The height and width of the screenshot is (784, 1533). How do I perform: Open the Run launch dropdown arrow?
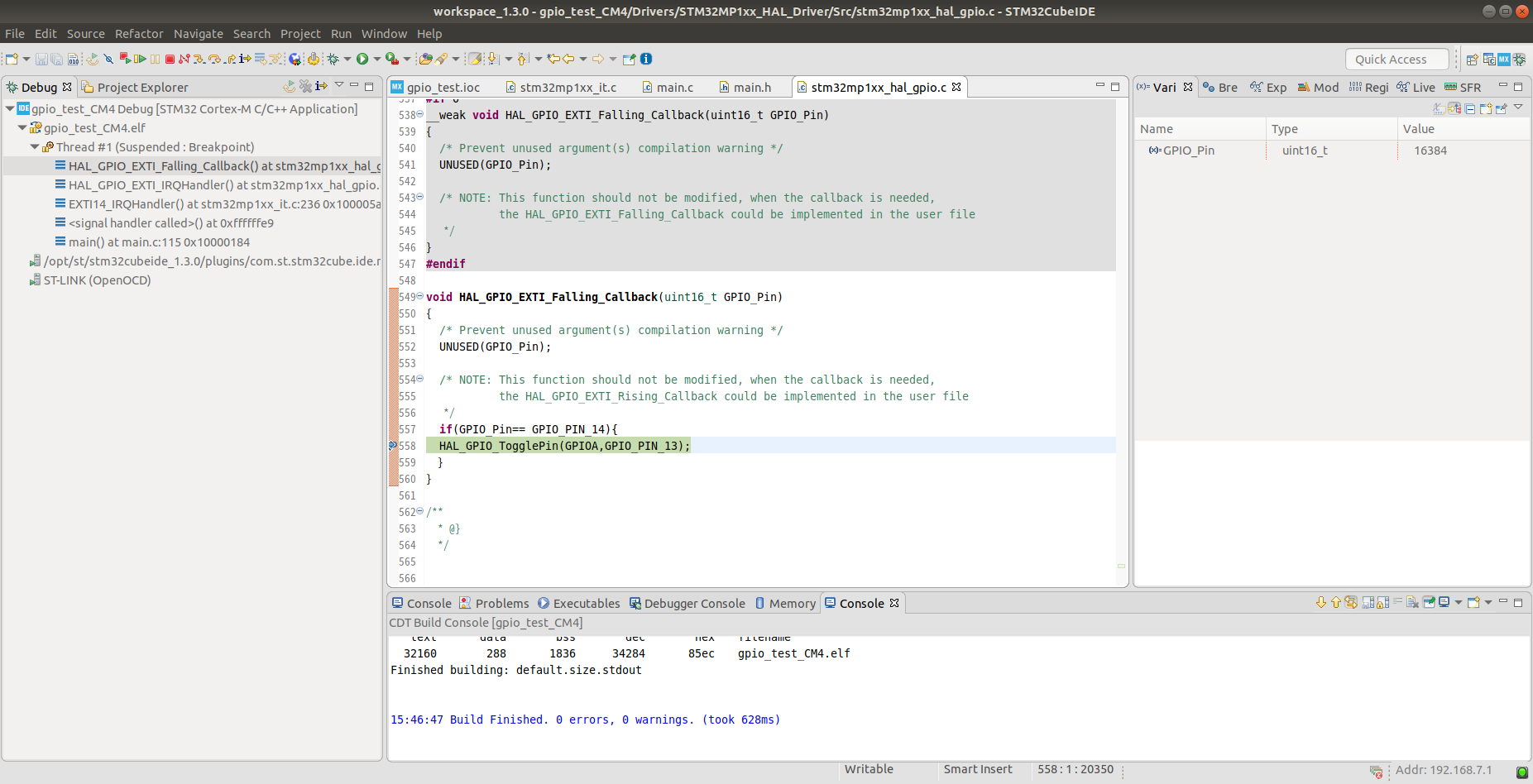point(377,59)
